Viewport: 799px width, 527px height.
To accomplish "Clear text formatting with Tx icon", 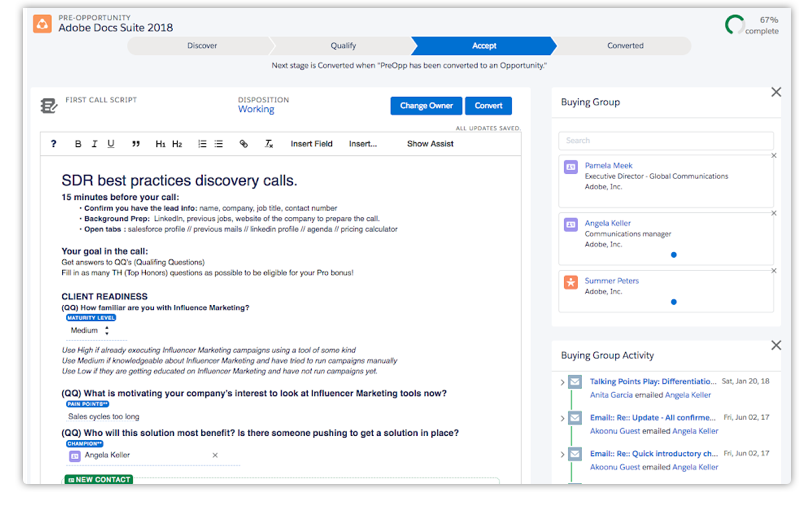I will pos(269,144).
